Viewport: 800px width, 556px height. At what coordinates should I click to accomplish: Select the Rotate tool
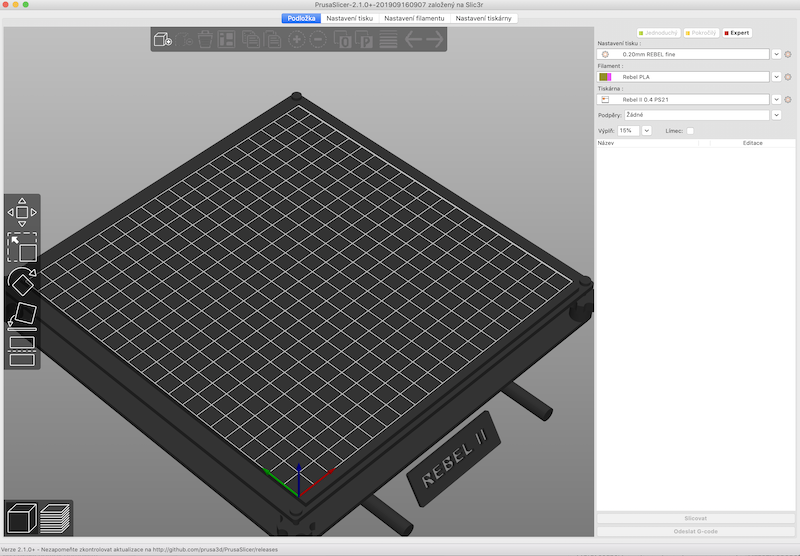coord(22,282)
